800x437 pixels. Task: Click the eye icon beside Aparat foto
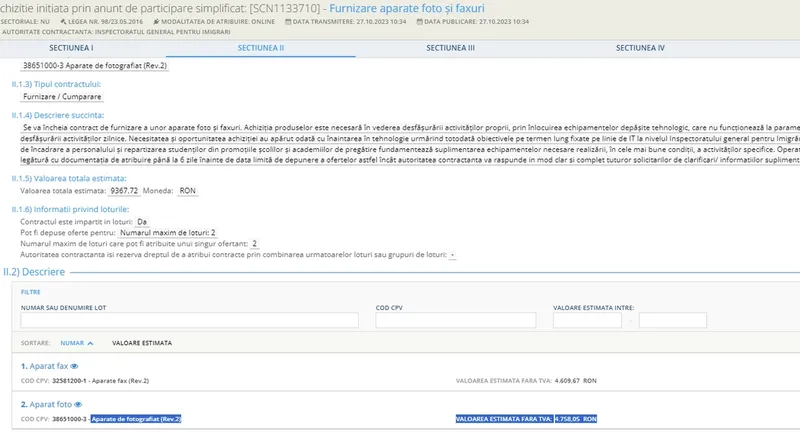78,404
